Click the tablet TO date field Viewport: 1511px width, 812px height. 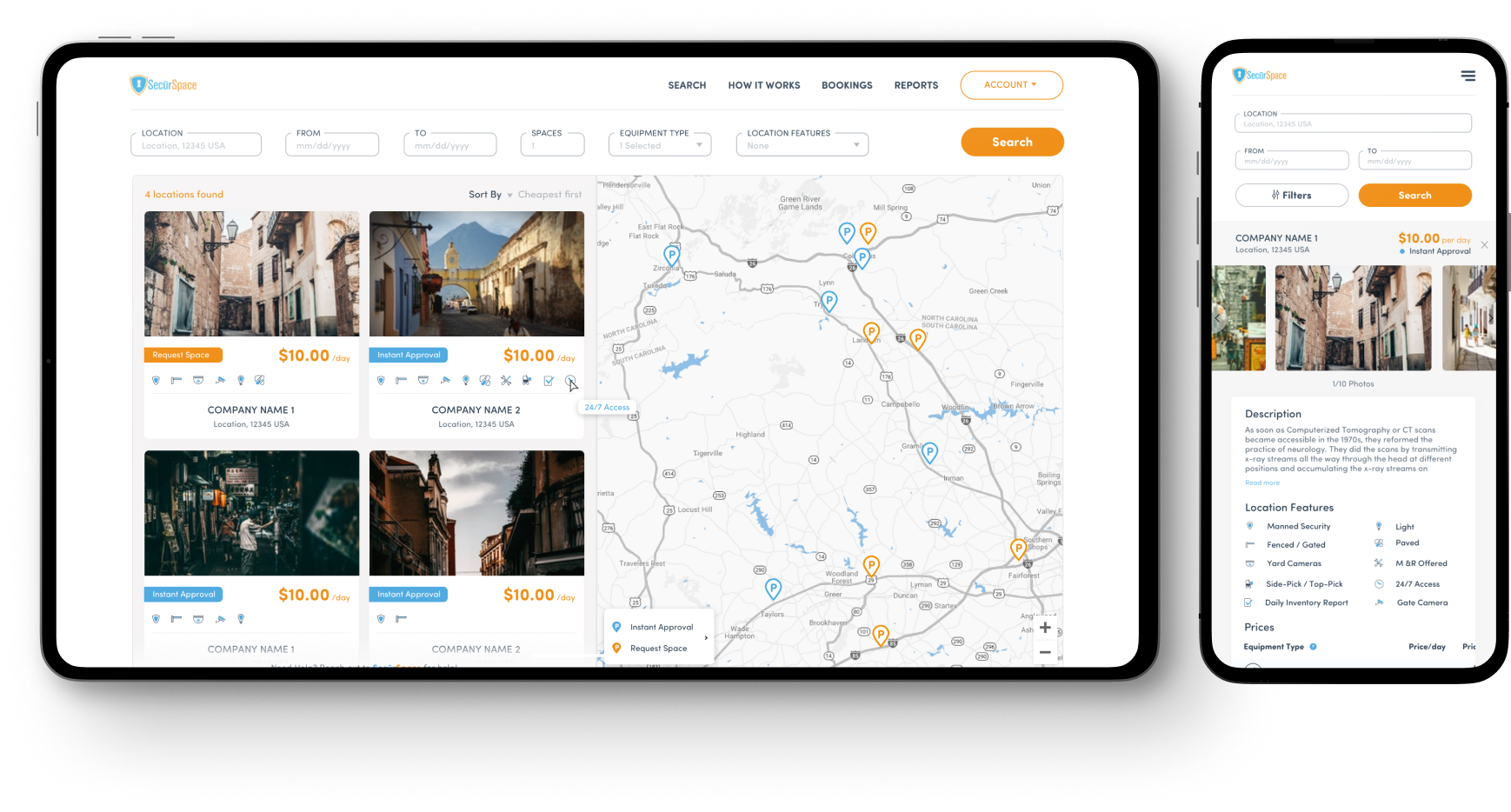pyautogui.click(x=450, y=144)
